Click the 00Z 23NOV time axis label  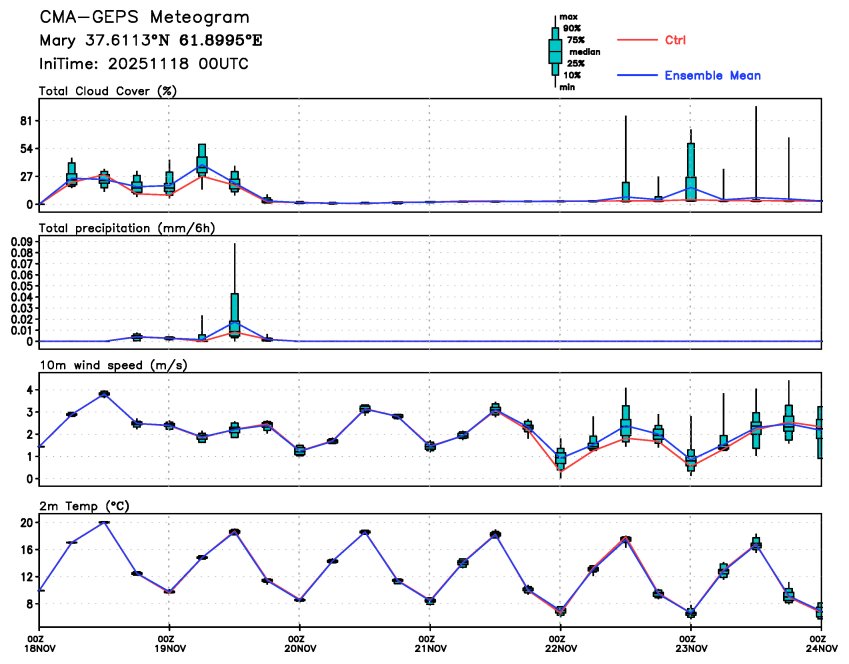(x=691, y=644)
